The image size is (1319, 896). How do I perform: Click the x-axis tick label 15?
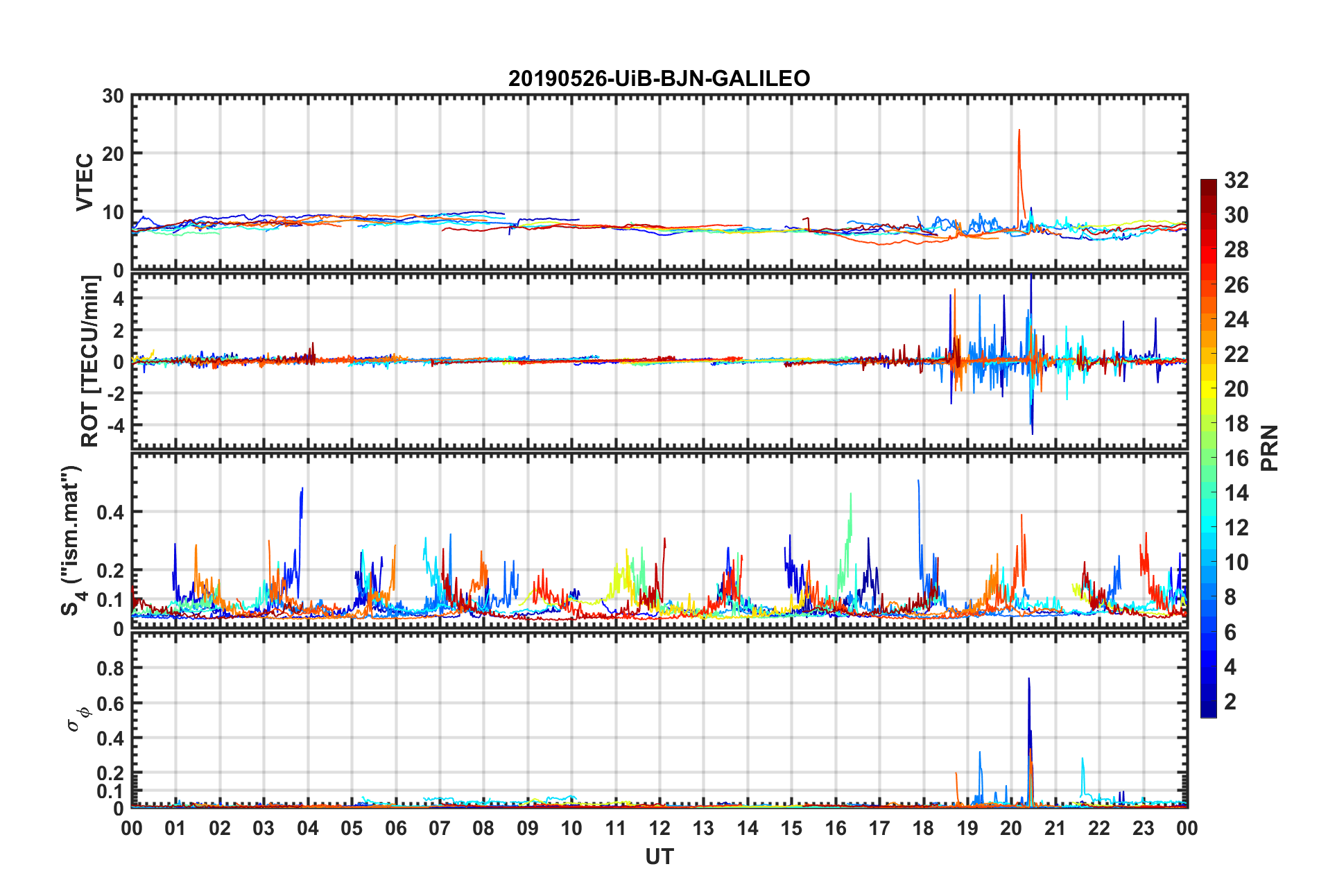click(791, 828)
